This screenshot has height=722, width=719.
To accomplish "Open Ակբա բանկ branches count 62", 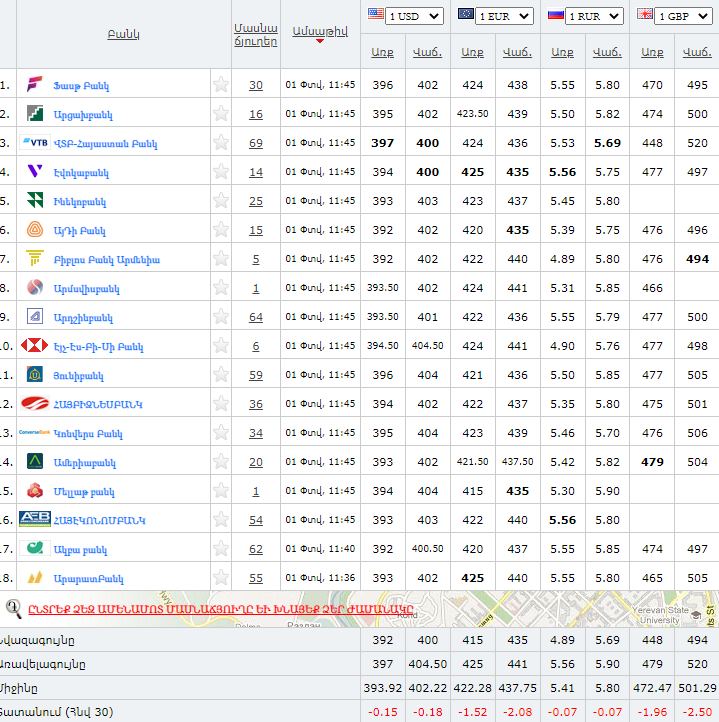I will pos(256,549).
